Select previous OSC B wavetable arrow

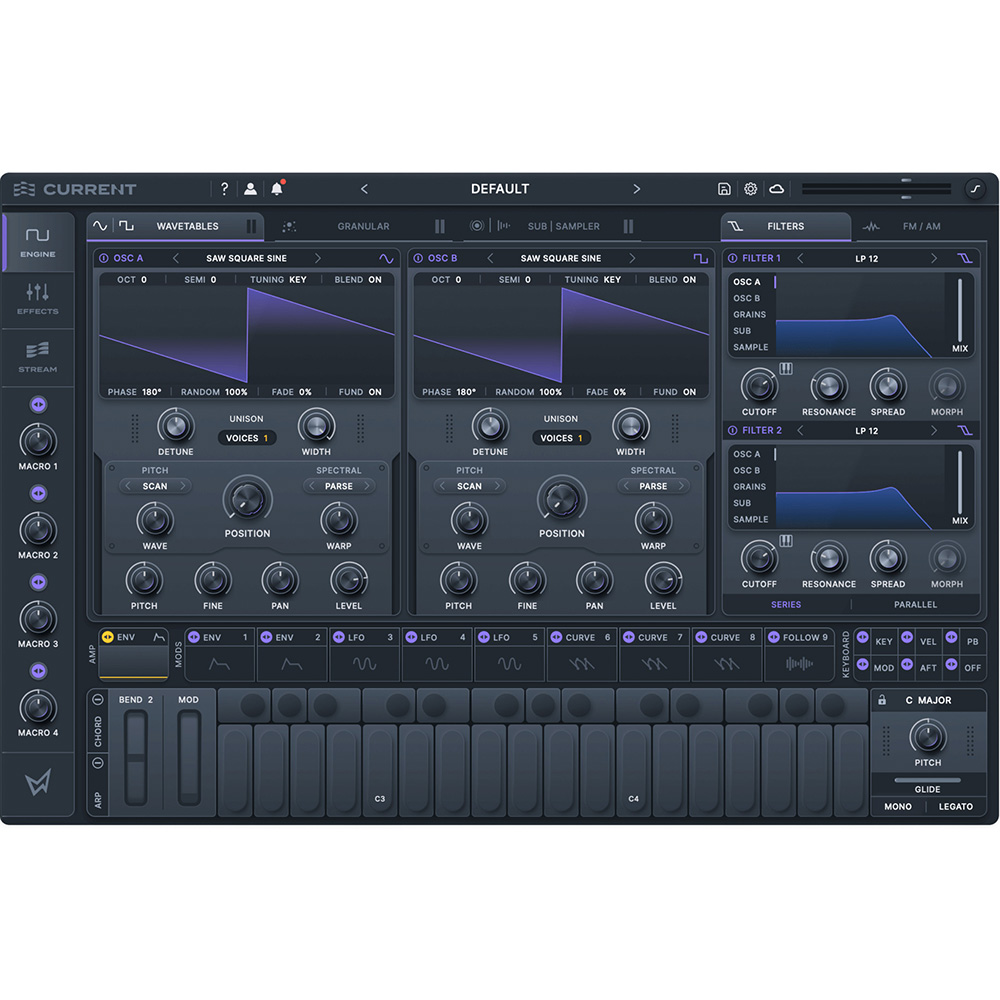(x=490, y=258)
